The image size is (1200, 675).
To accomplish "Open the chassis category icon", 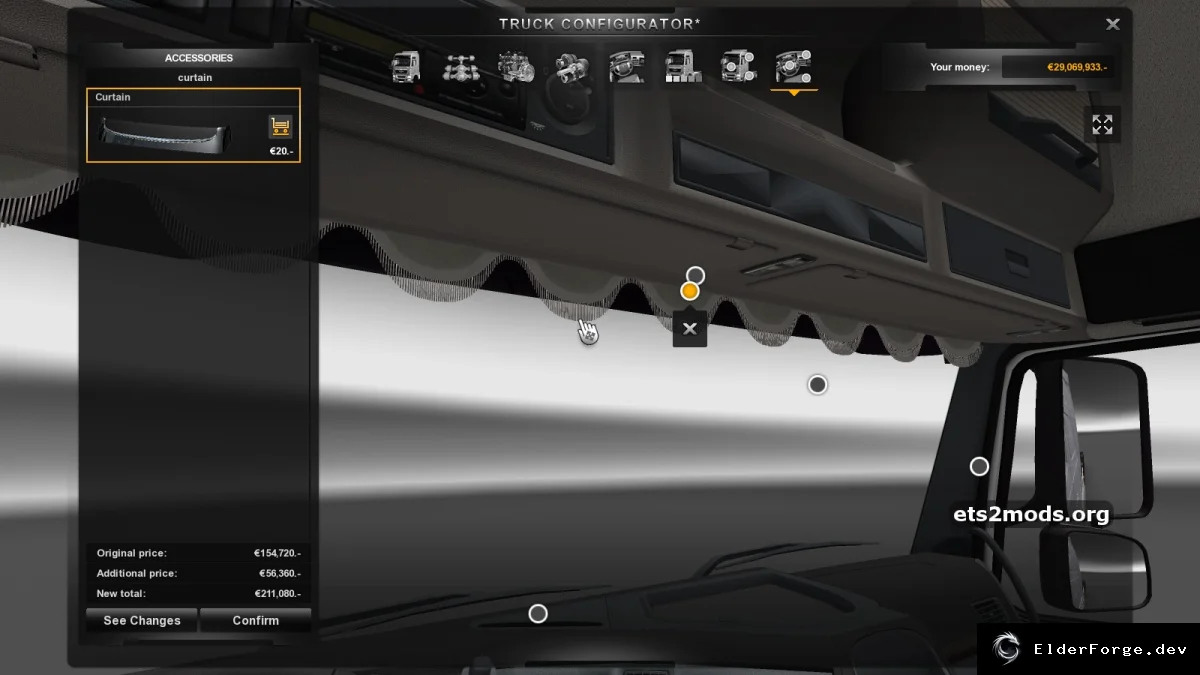I will point(460,66).
